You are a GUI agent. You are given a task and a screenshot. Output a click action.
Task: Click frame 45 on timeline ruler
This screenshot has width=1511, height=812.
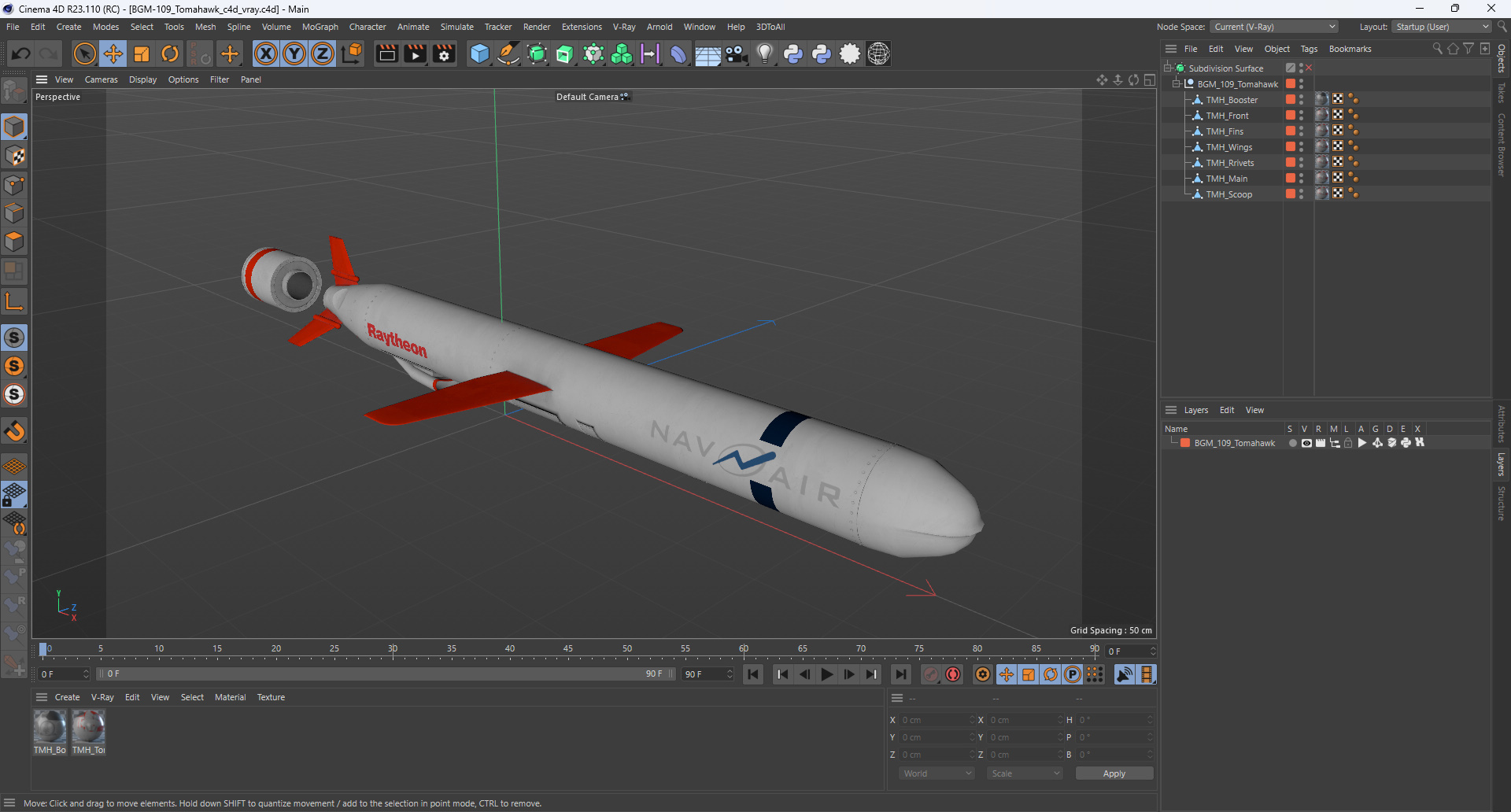[568, 649]
